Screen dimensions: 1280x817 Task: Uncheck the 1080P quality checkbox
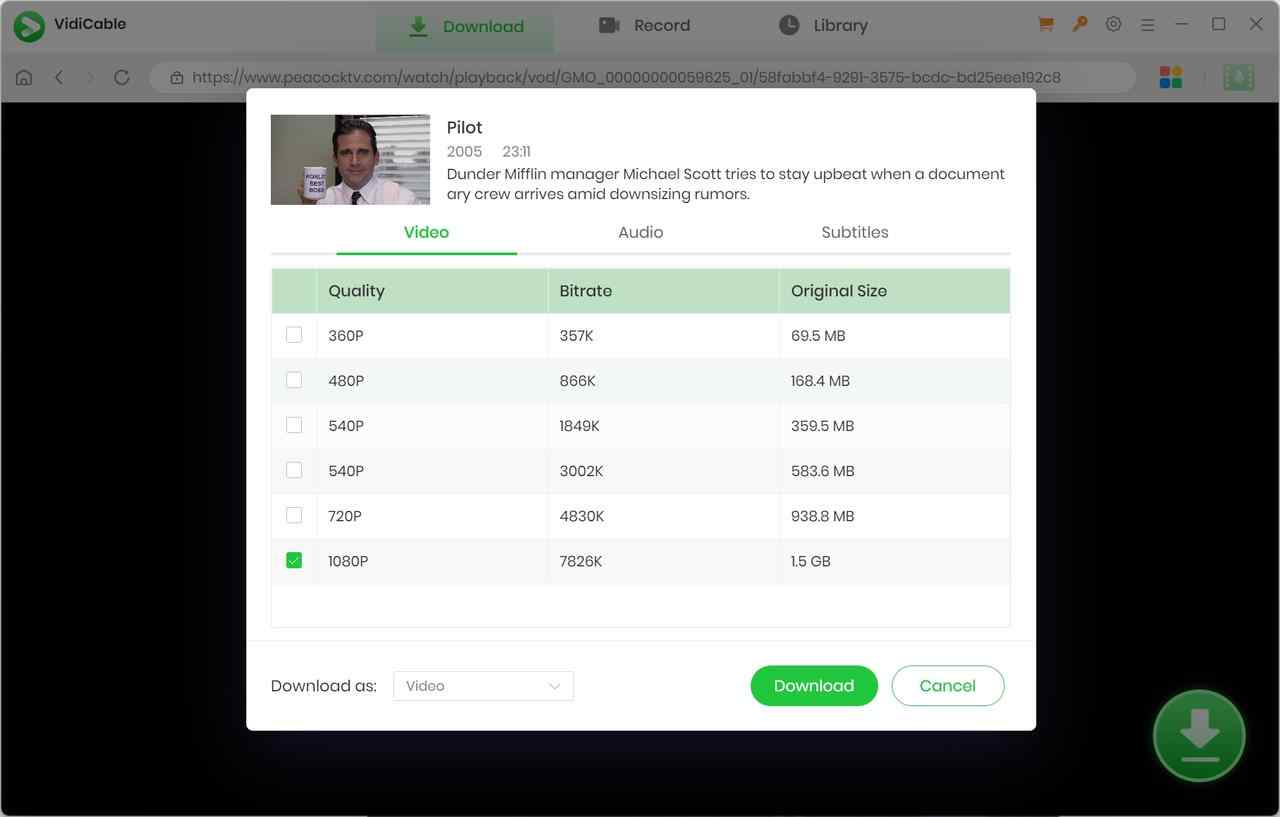(294, 561)
